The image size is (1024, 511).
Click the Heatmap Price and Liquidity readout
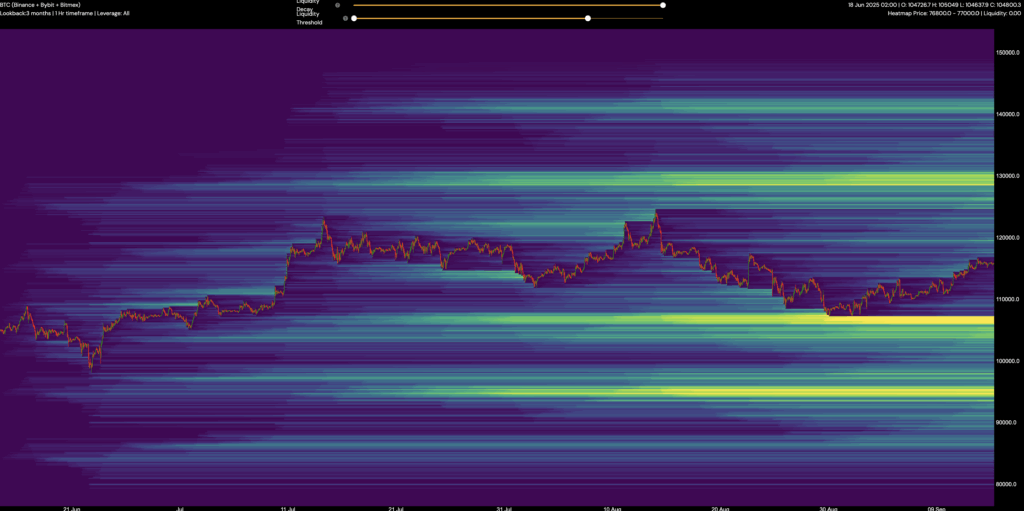952,13
